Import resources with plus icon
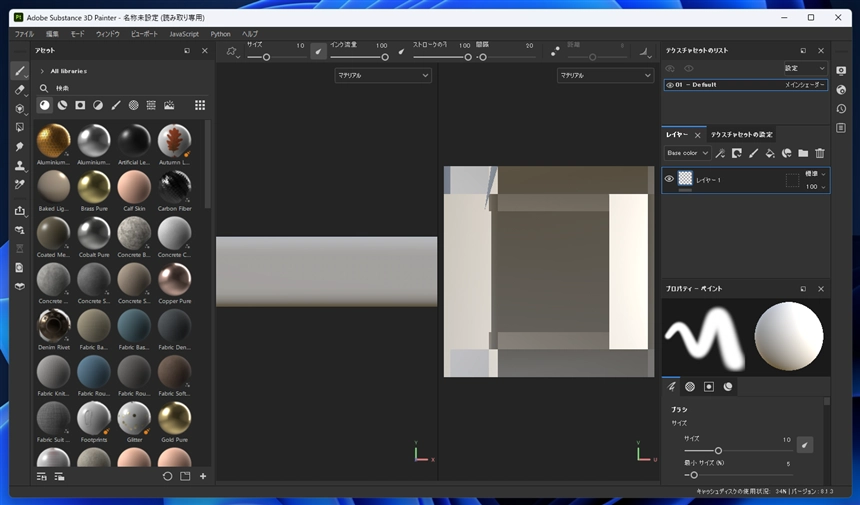The image size is (860, 505). tap(203, 476)
